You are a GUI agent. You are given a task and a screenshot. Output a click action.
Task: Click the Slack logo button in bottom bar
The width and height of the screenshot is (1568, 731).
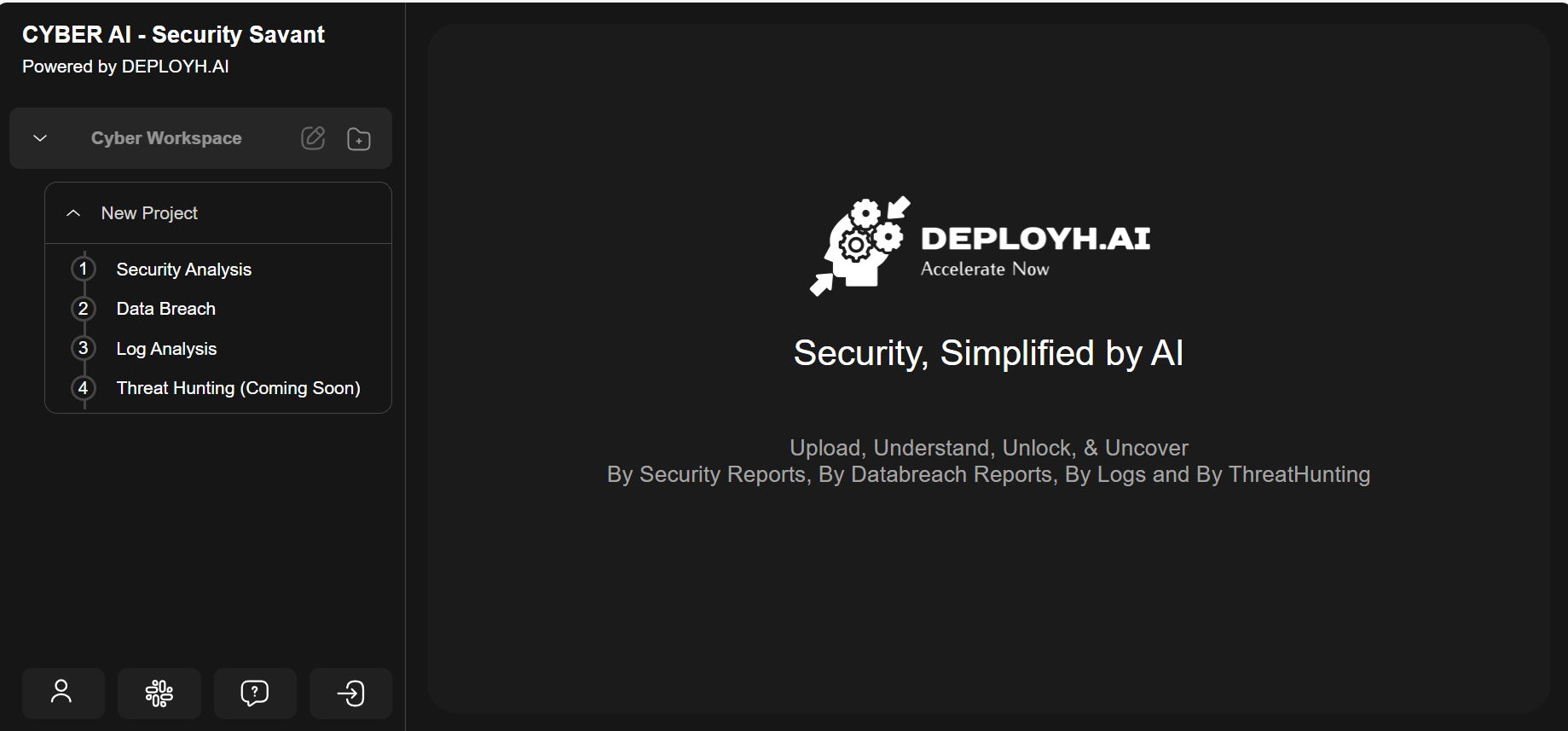click(x=159, y=693)
